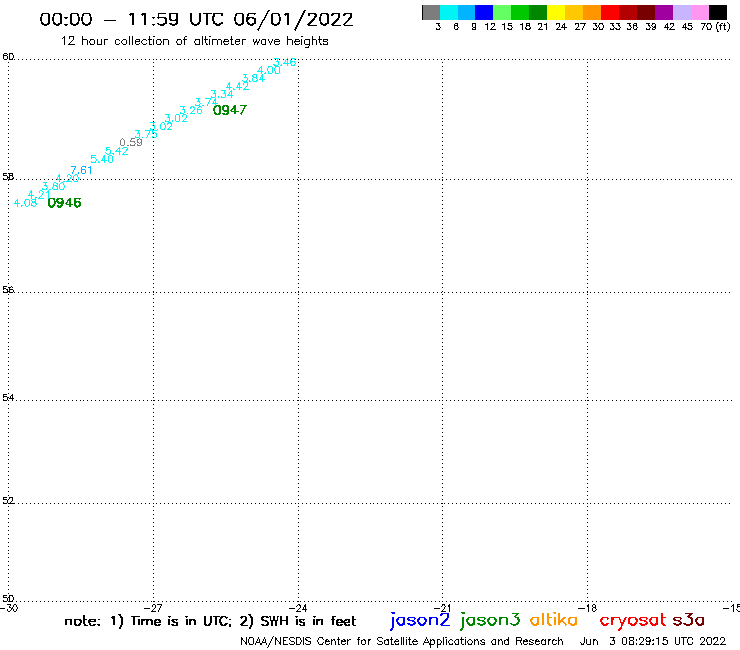Click the wave height value 3.26
The image size is (740, 650).
pos(191,110)
